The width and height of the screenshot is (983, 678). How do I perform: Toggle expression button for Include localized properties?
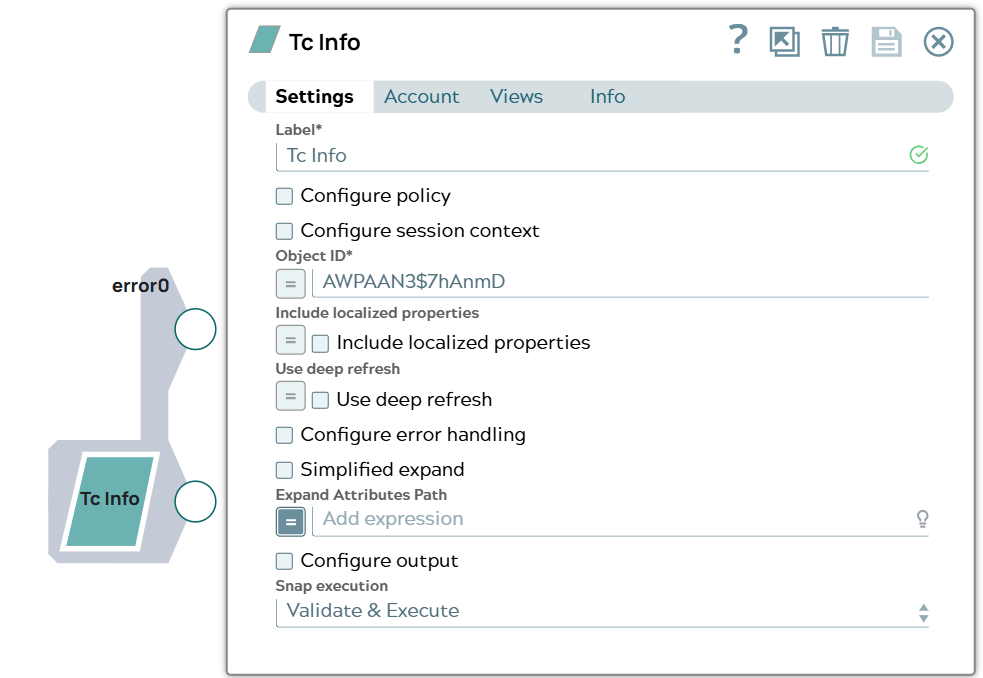click(x=291, y=340)
